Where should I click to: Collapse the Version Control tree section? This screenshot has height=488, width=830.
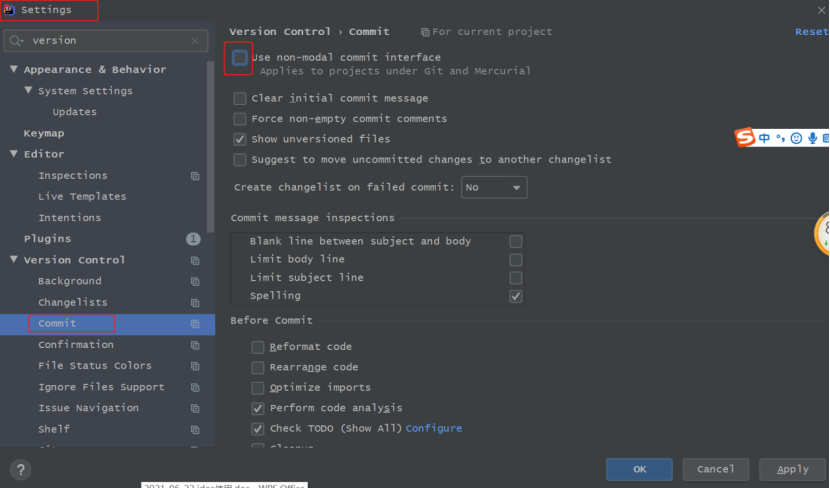pyautogui.click(x=14, y=260)
